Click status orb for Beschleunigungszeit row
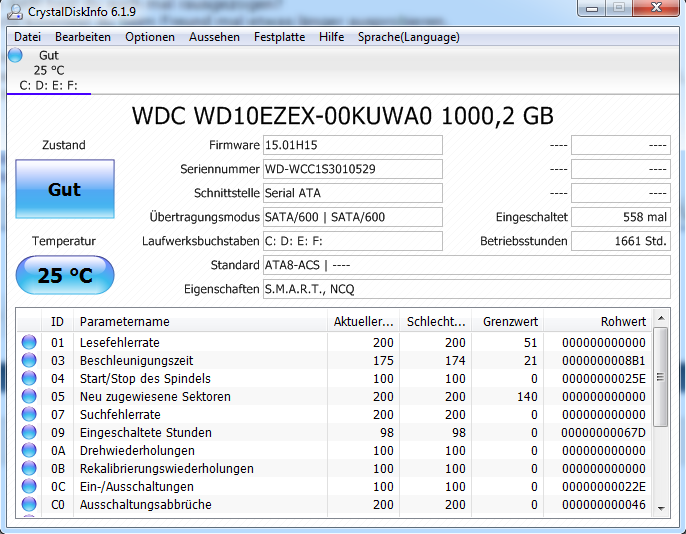The width and height of the screenshot is (686, 534). point(29,360)
